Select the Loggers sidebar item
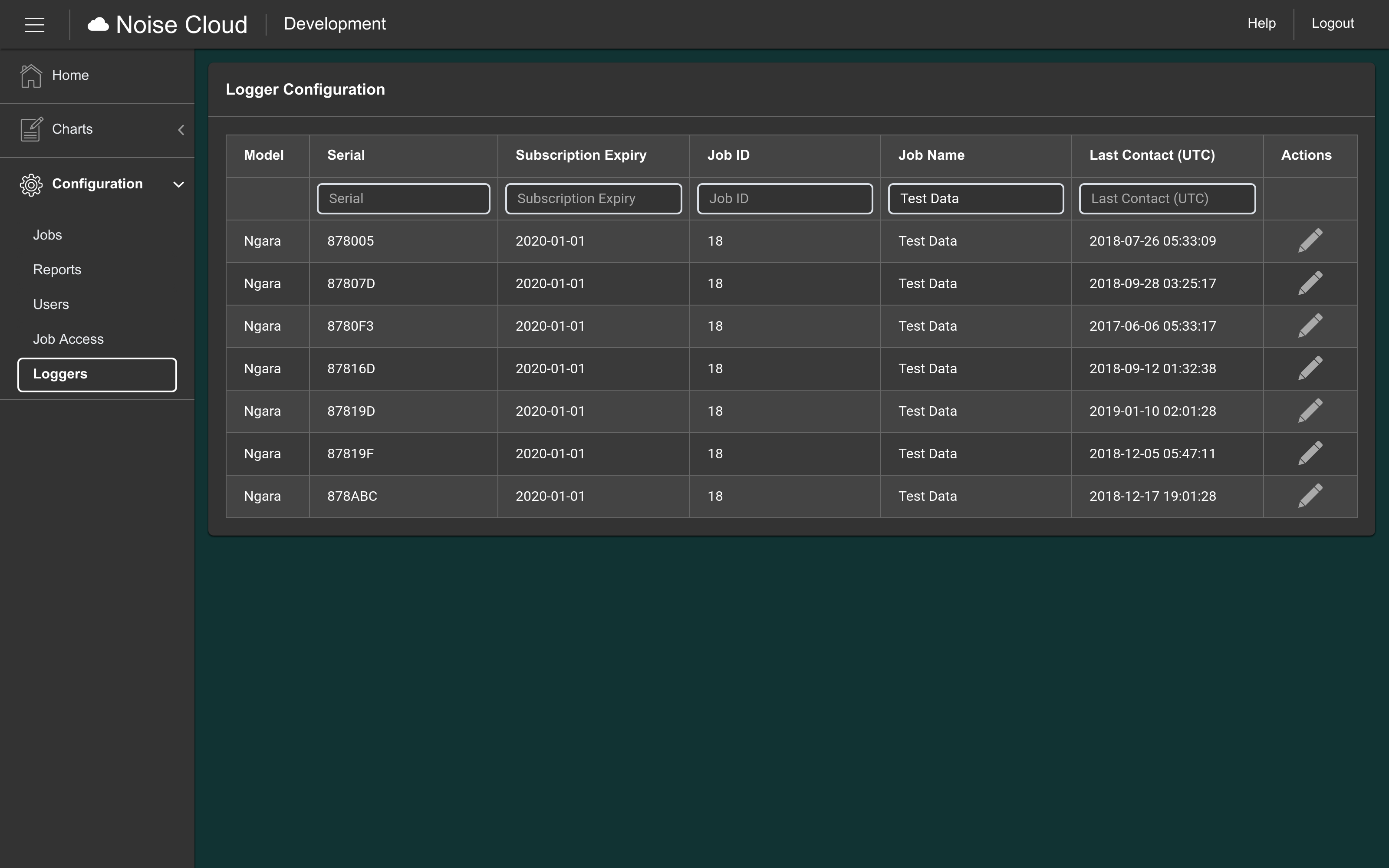The width and height of the screenshot is (1389, 868). click(x=97, y=374)
